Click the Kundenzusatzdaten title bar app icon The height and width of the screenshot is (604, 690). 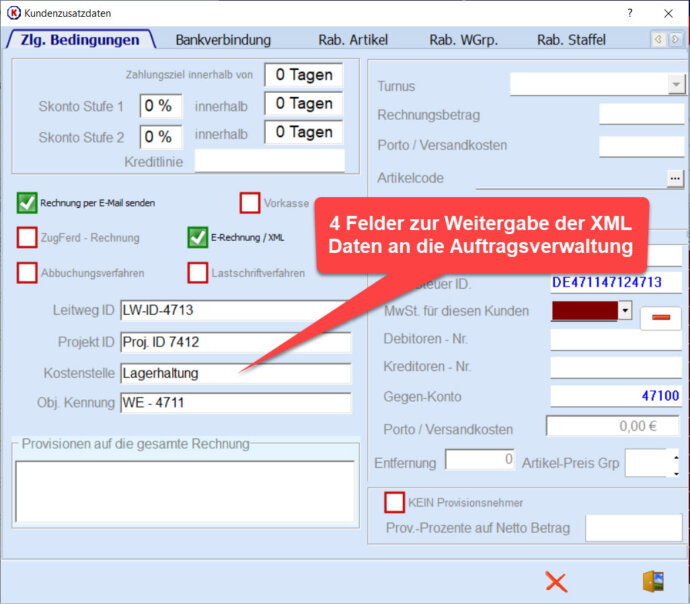point(13,13)
